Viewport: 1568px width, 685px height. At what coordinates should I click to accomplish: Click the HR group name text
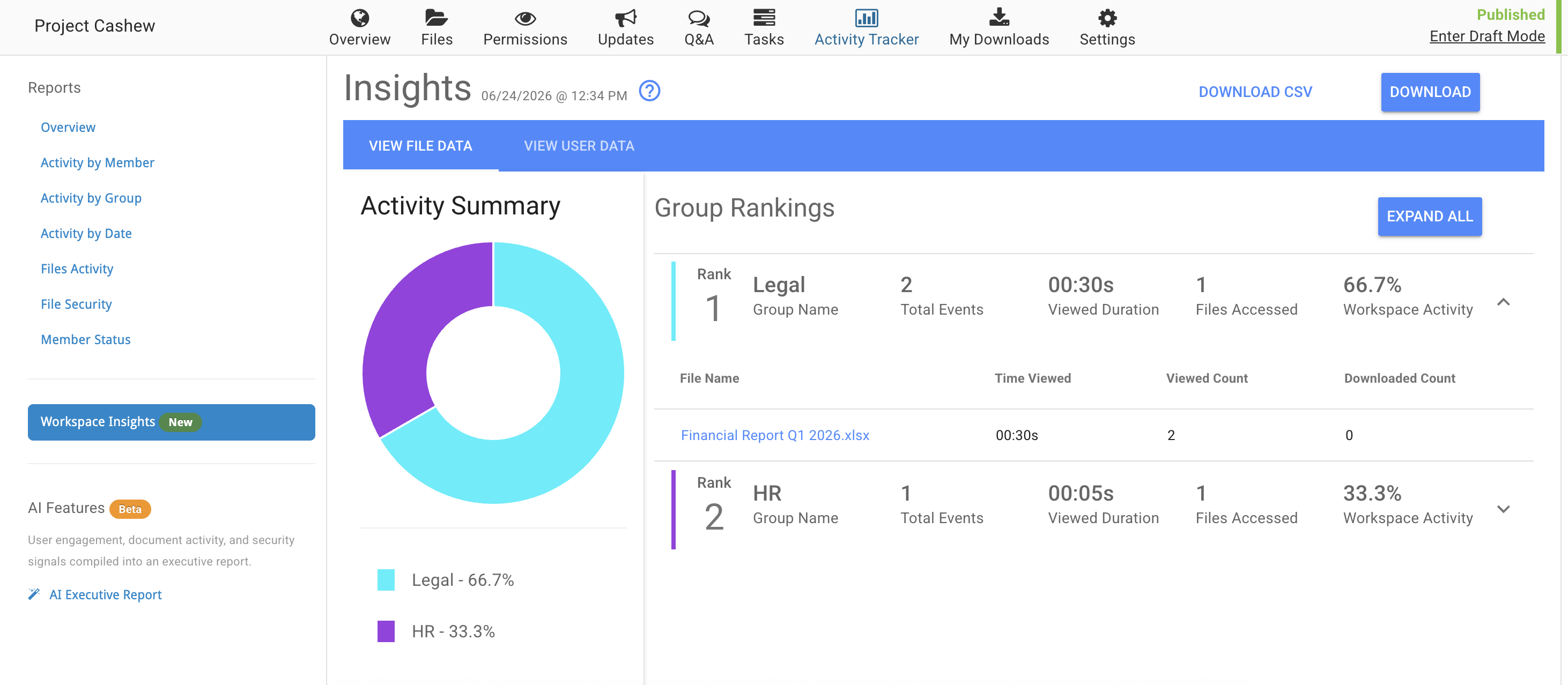pyautogui.click(x=767, y=493)
